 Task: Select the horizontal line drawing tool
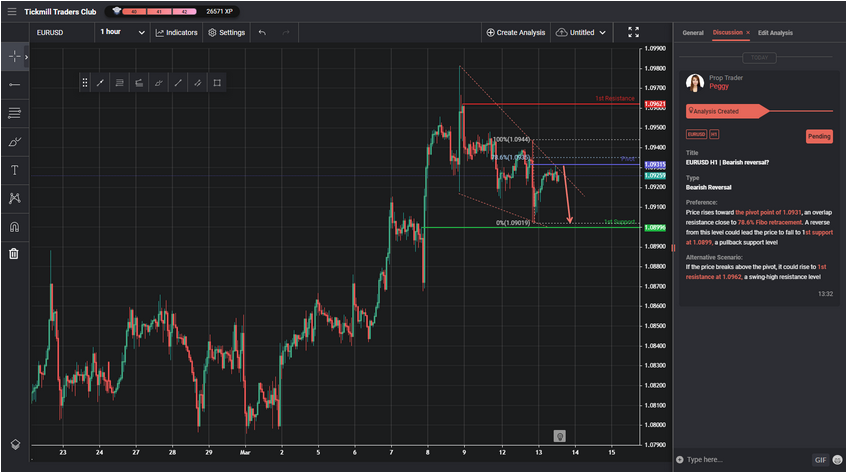click(15, 85)
